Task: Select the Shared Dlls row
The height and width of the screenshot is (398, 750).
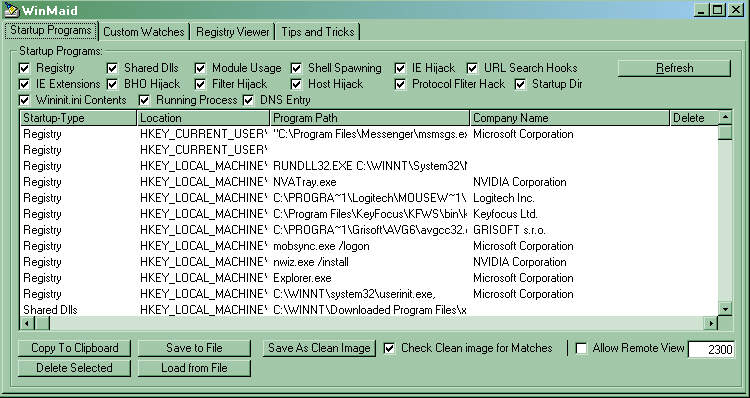Action: pyautogui.click(x=369, y=310)
